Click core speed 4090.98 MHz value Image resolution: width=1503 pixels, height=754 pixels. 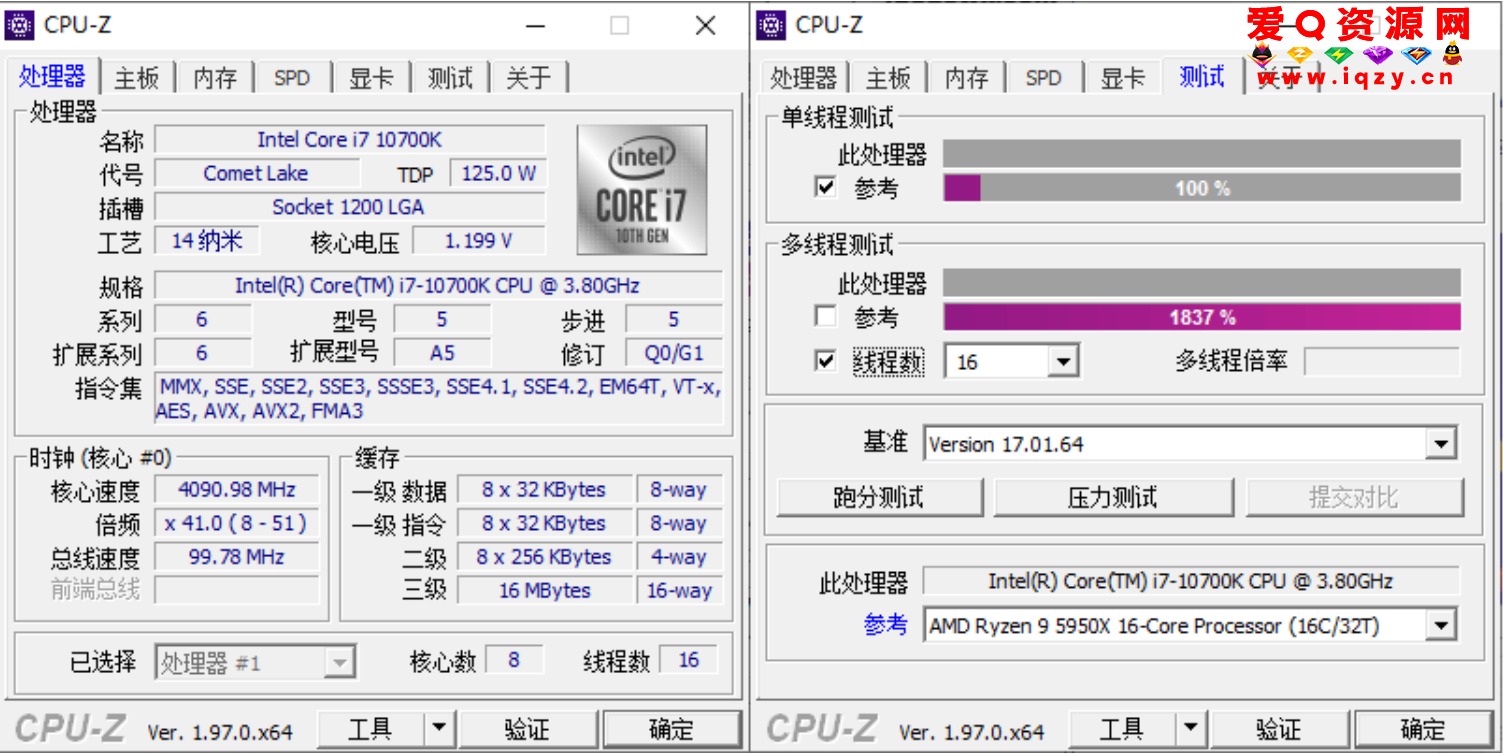[237, 490]
